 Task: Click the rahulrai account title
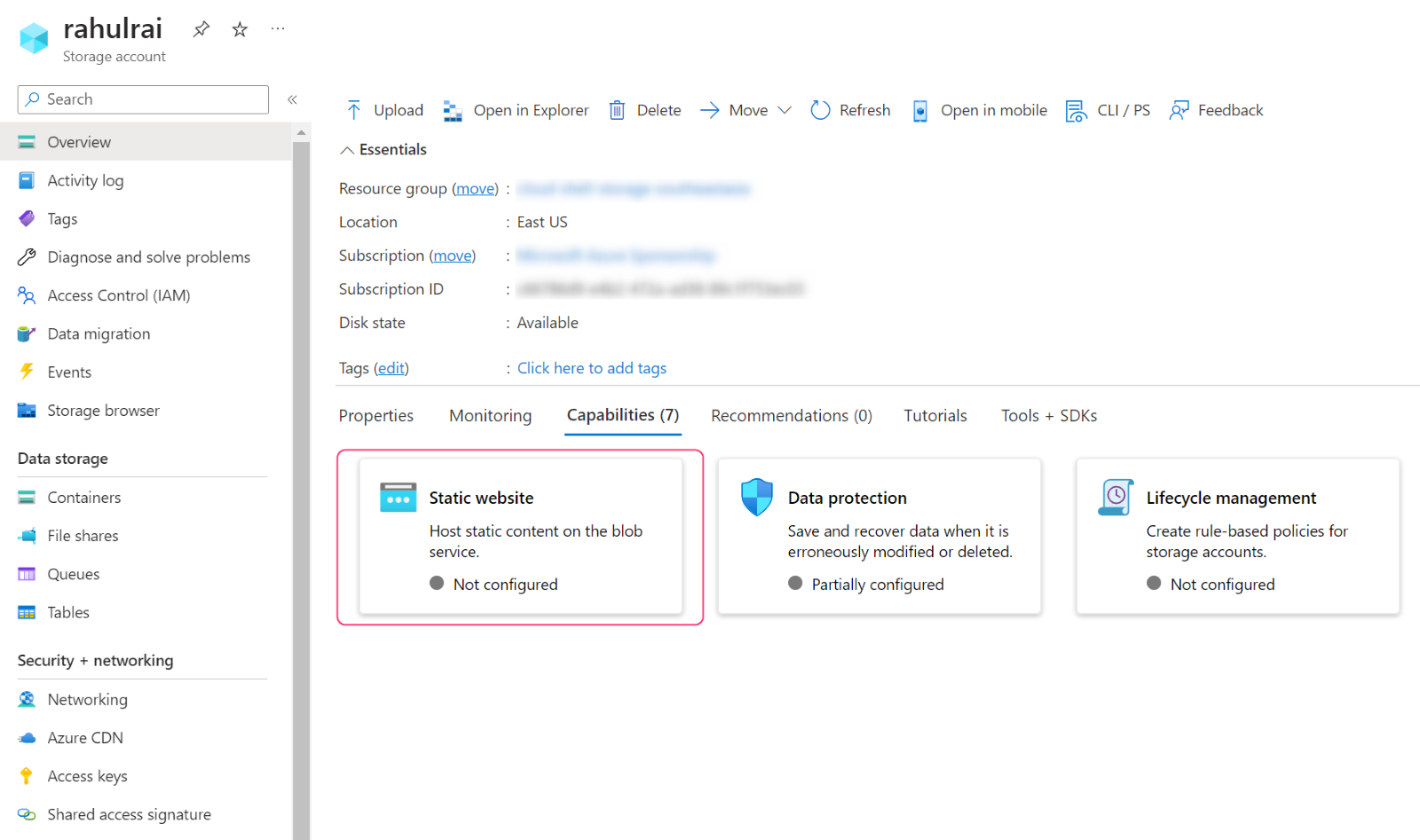click(113, 28)
